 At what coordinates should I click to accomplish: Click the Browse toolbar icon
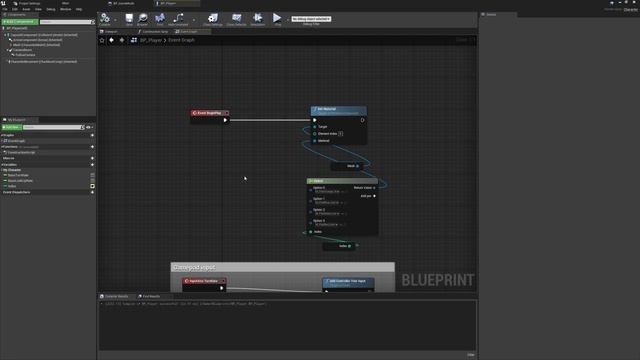click(142, 19)
